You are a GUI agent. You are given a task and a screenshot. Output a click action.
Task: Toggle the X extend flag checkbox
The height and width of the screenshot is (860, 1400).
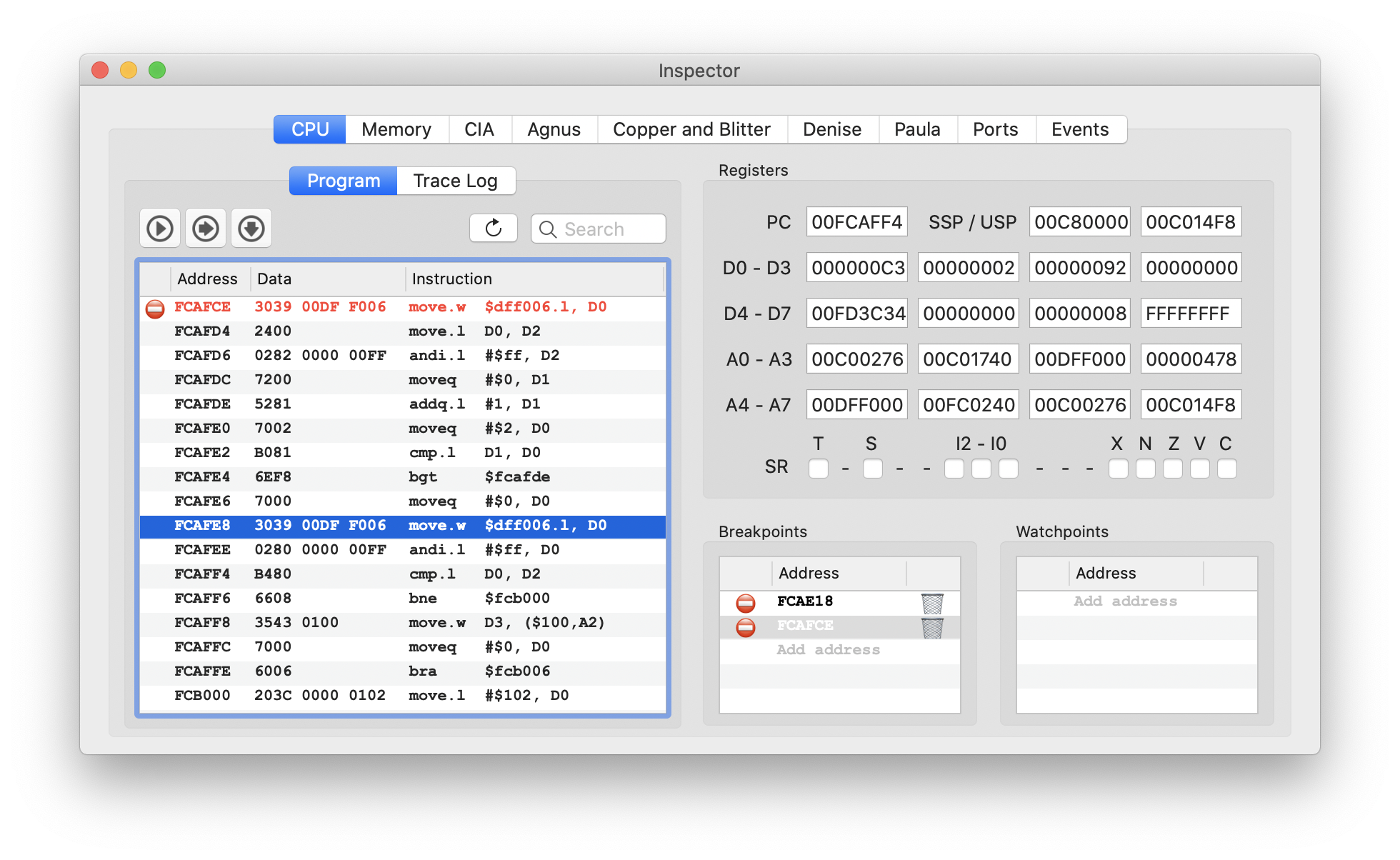1119,469
